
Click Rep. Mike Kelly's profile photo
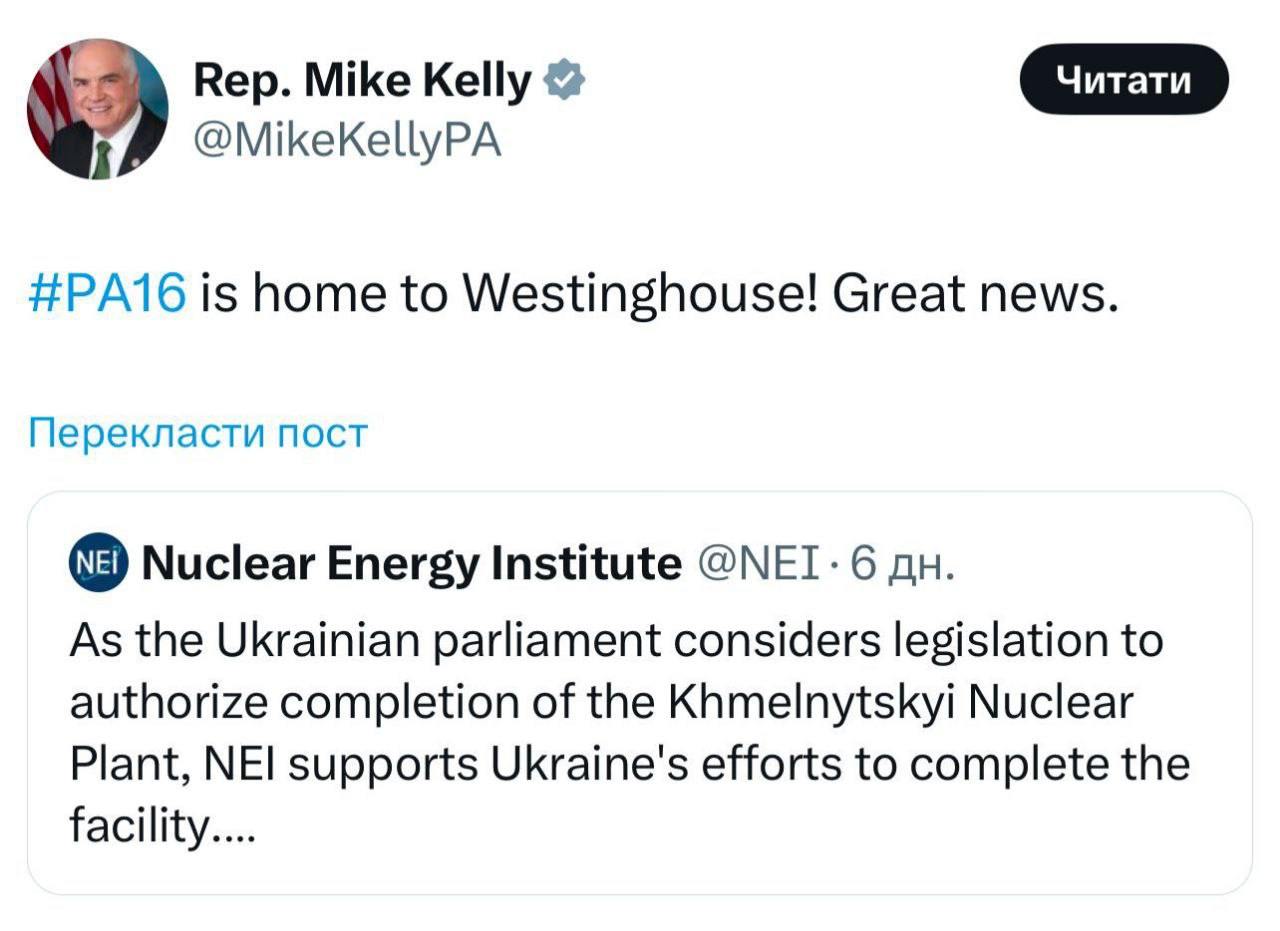click(97, 109)
